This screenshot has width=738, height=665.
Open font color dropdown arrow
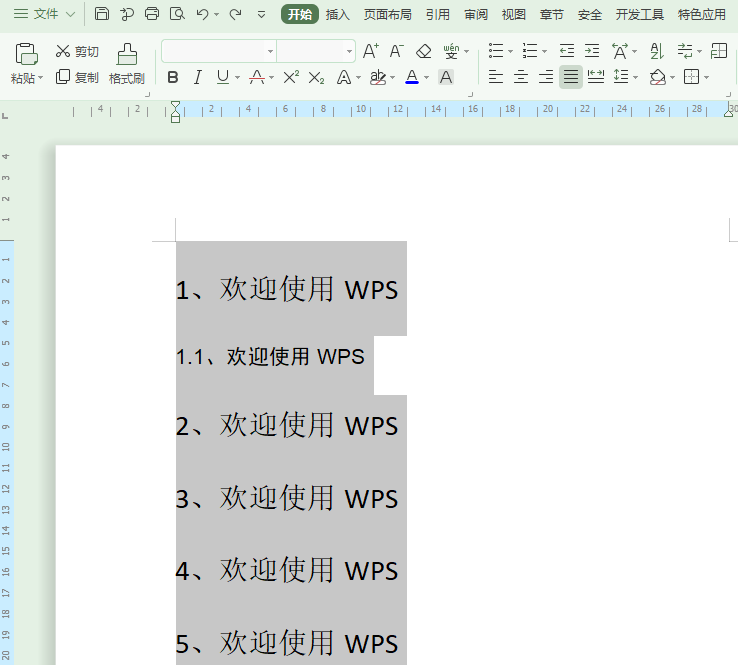[426, 78]
